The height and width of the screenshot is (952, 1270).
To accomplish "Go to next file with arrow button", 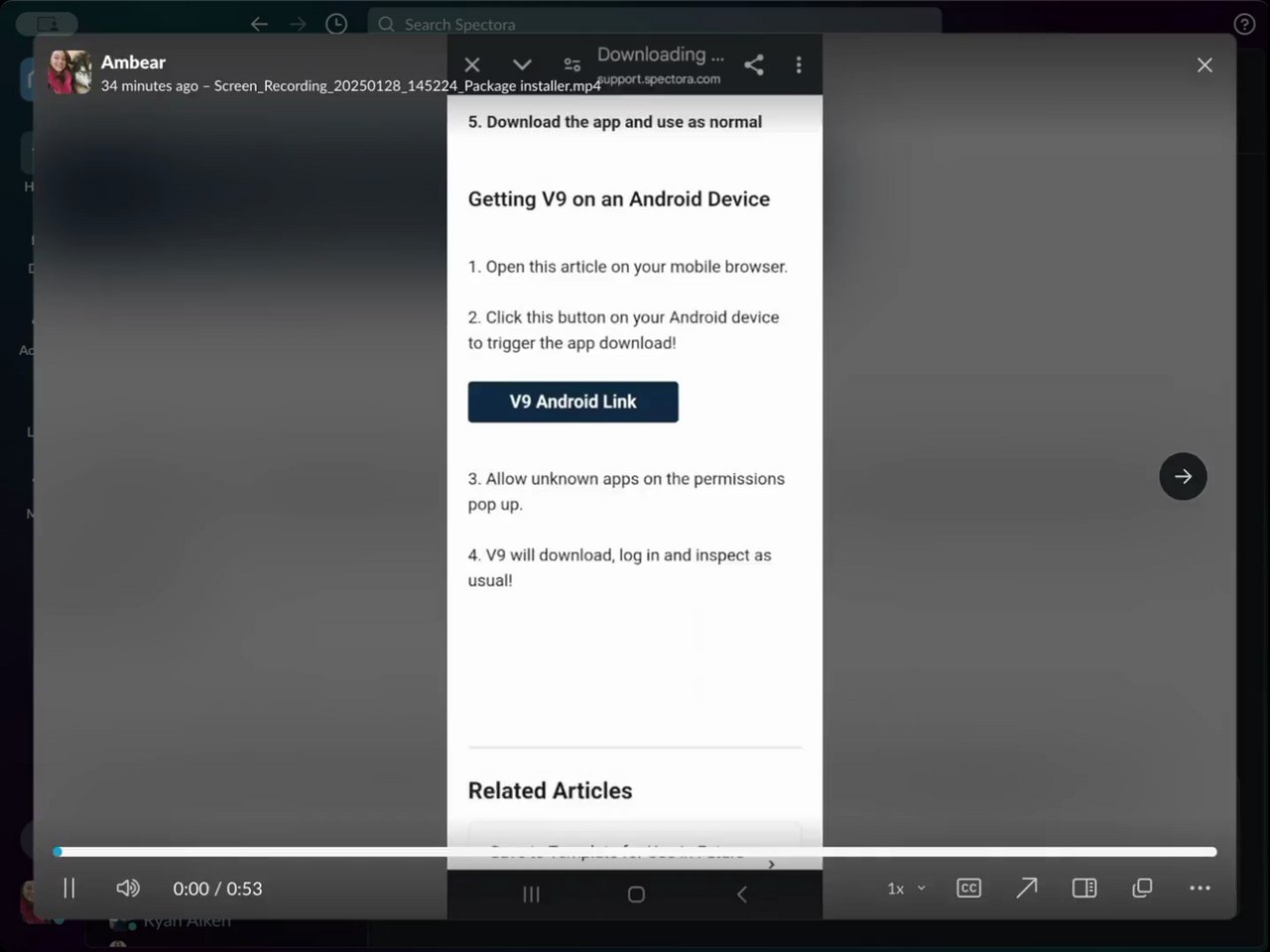I will [x=1183, y=476].
